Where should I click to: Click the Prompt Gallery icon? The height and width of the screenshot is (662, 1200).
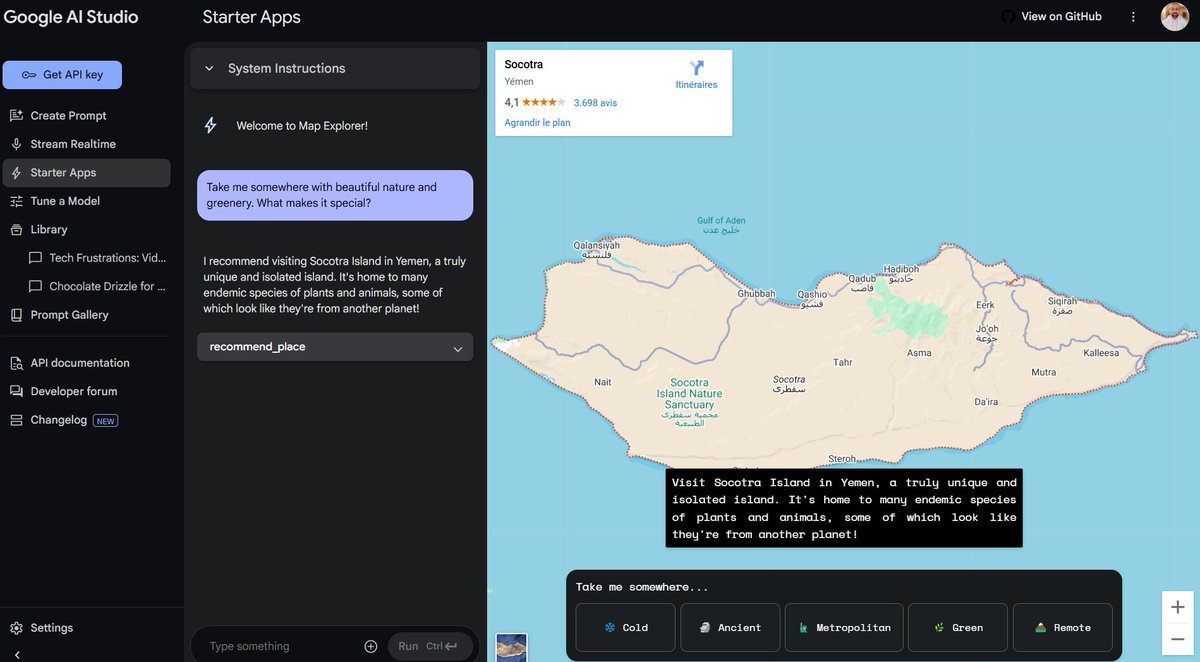pyautogui.click(x=16, y=315)
